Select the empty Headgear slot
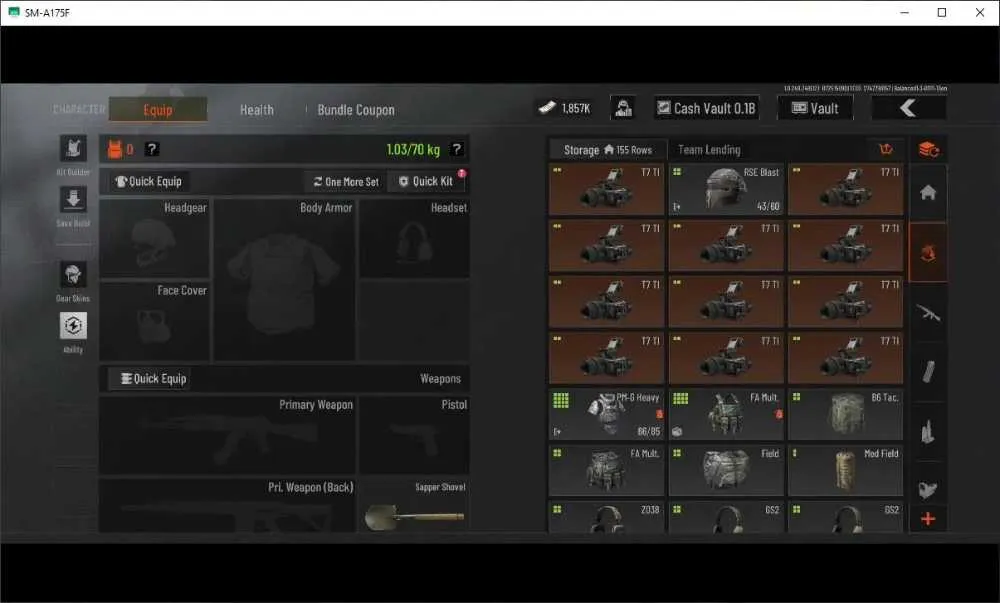The image size is (1000, 603). coord(154,238)
